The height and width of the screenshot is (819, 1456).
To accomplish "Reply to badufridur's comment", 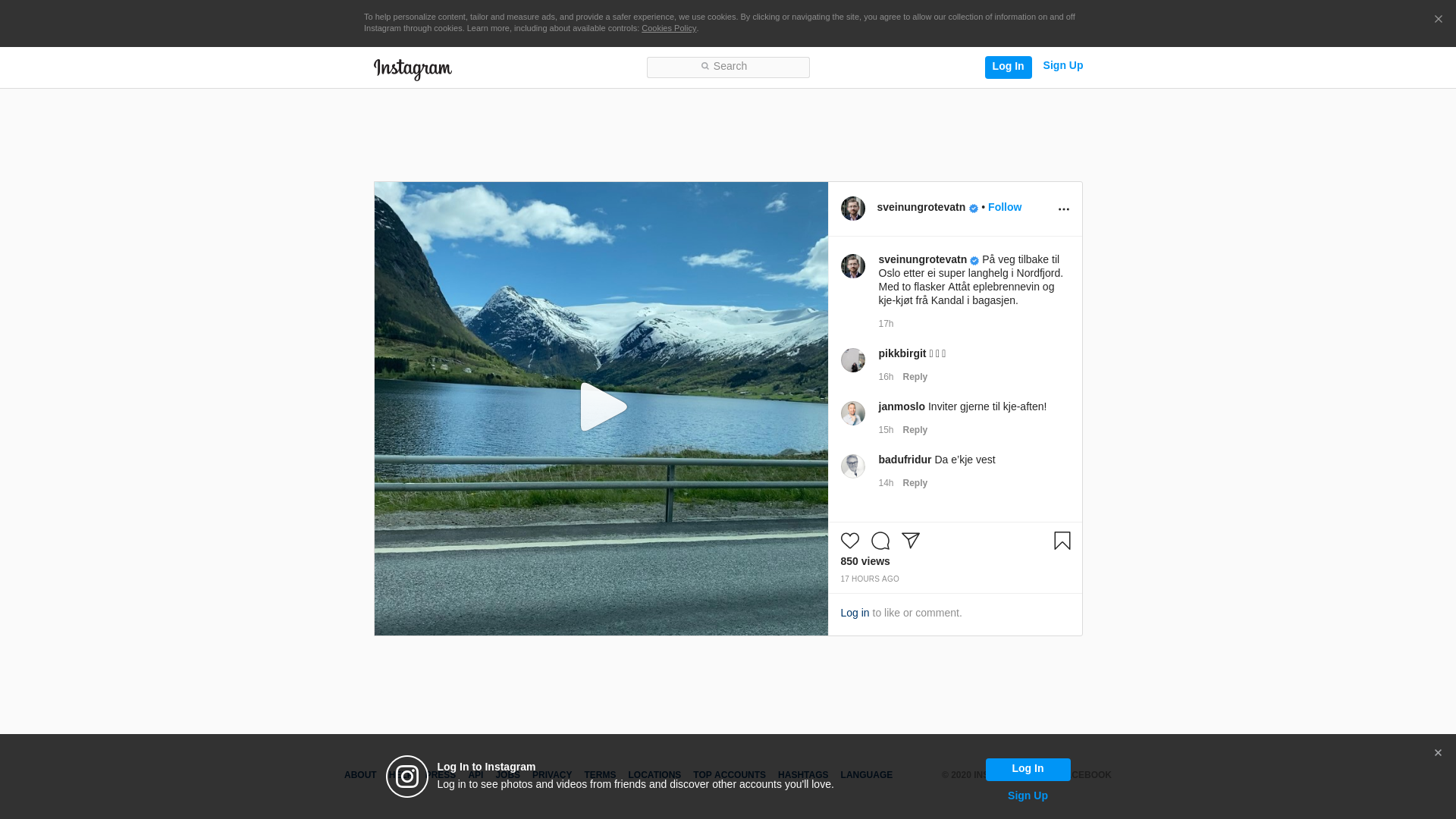I will (915, 483).
